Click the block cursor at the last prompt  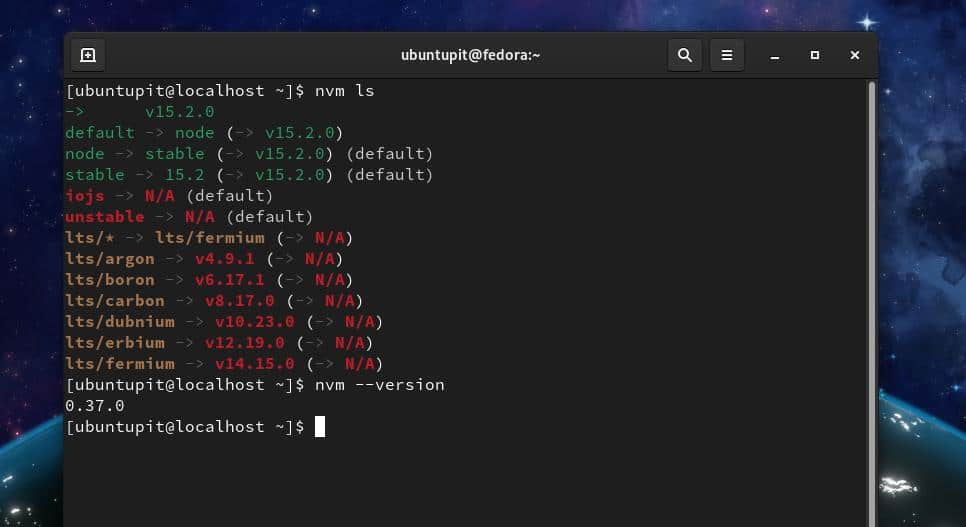point(320,427)
